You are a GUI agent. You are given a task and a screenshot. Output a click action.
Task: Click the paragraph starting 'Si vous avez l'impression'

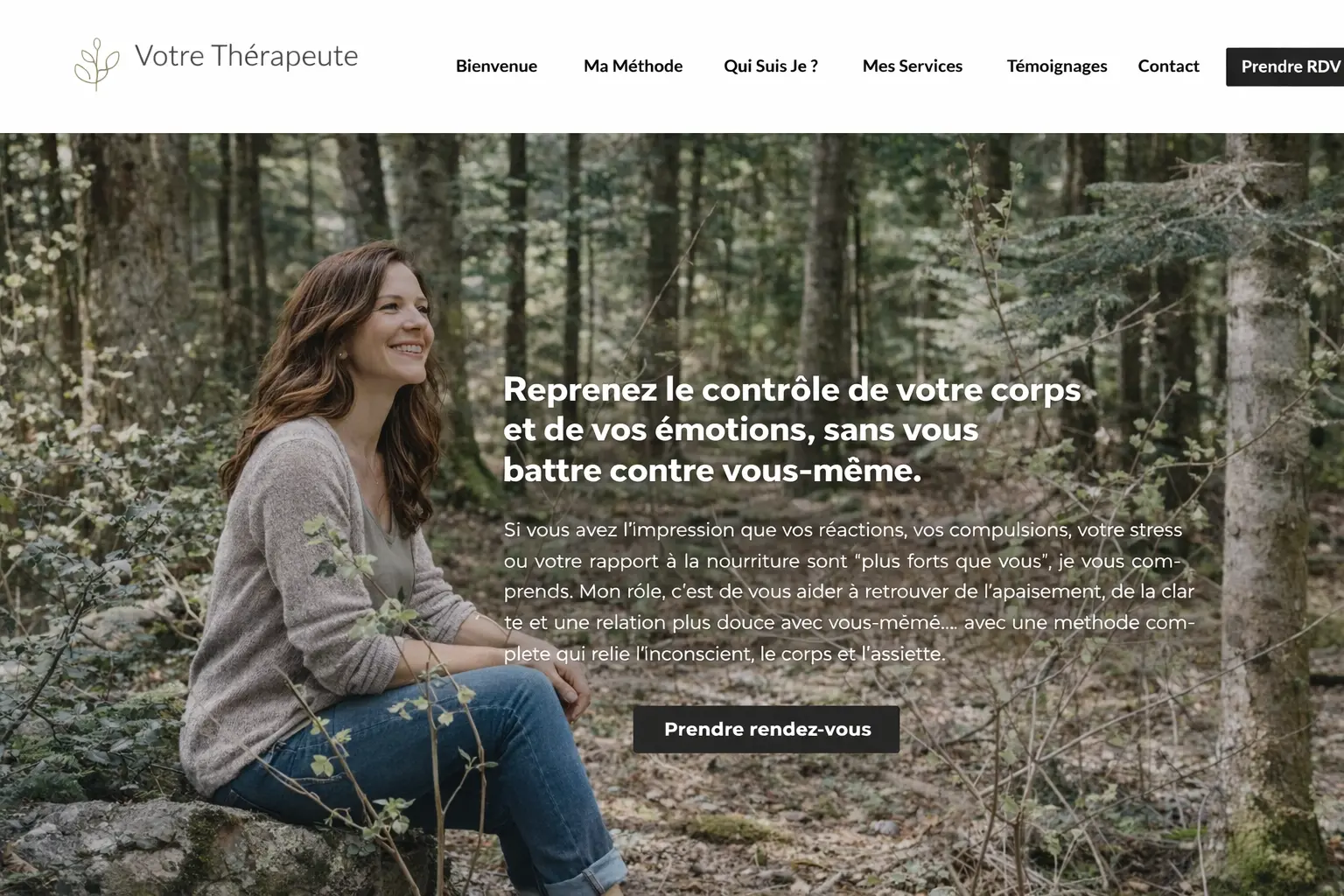coord(850,591)
